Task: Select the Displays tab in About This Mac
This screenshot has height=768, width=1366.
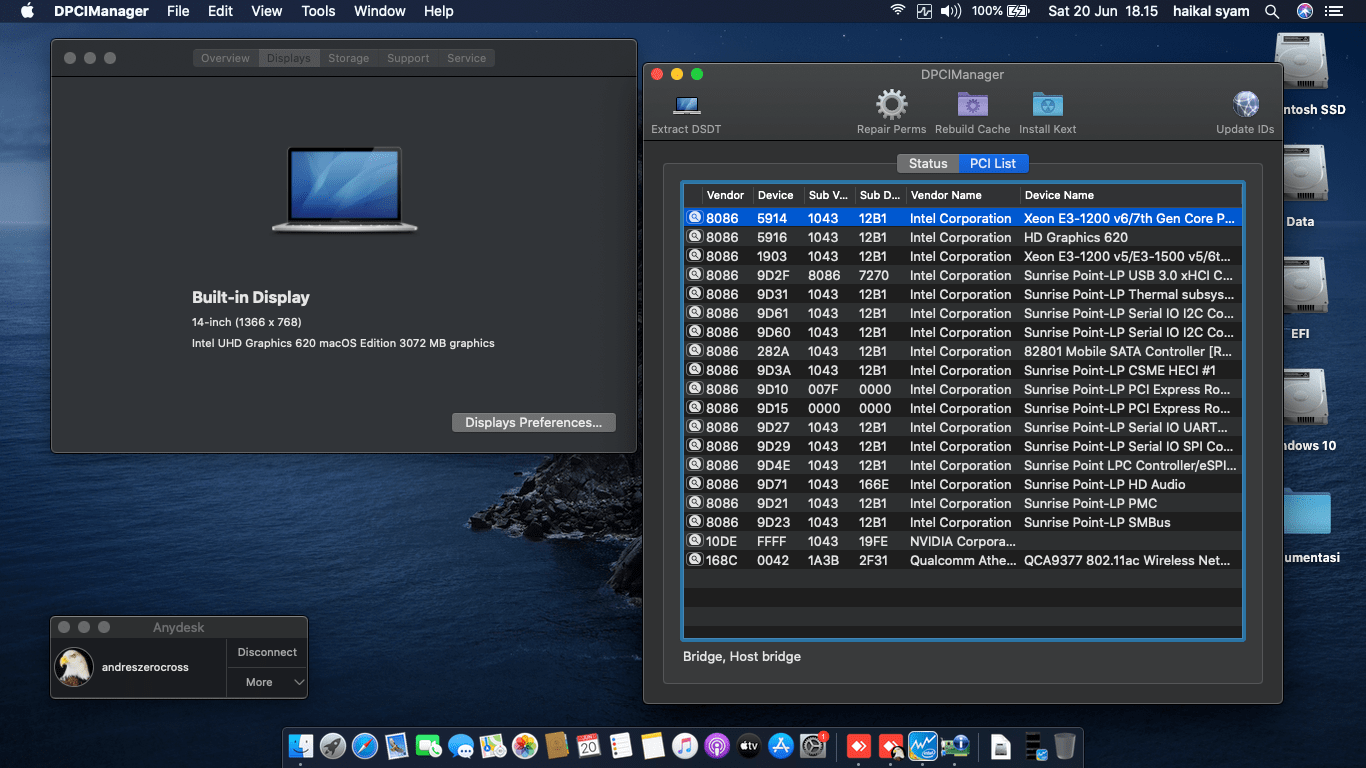Action: [289, 58]
